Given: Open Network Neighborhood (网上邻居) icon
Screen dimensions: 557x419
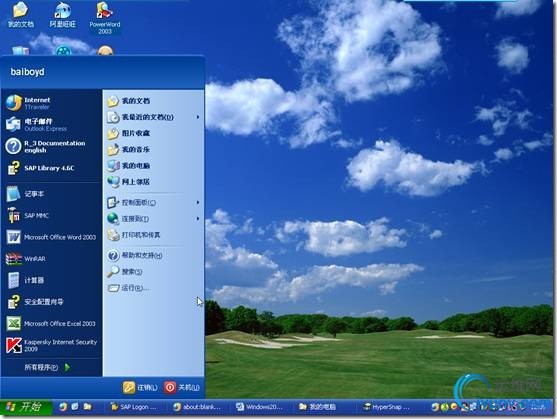Looking at the screenshot, I should 113,182.
